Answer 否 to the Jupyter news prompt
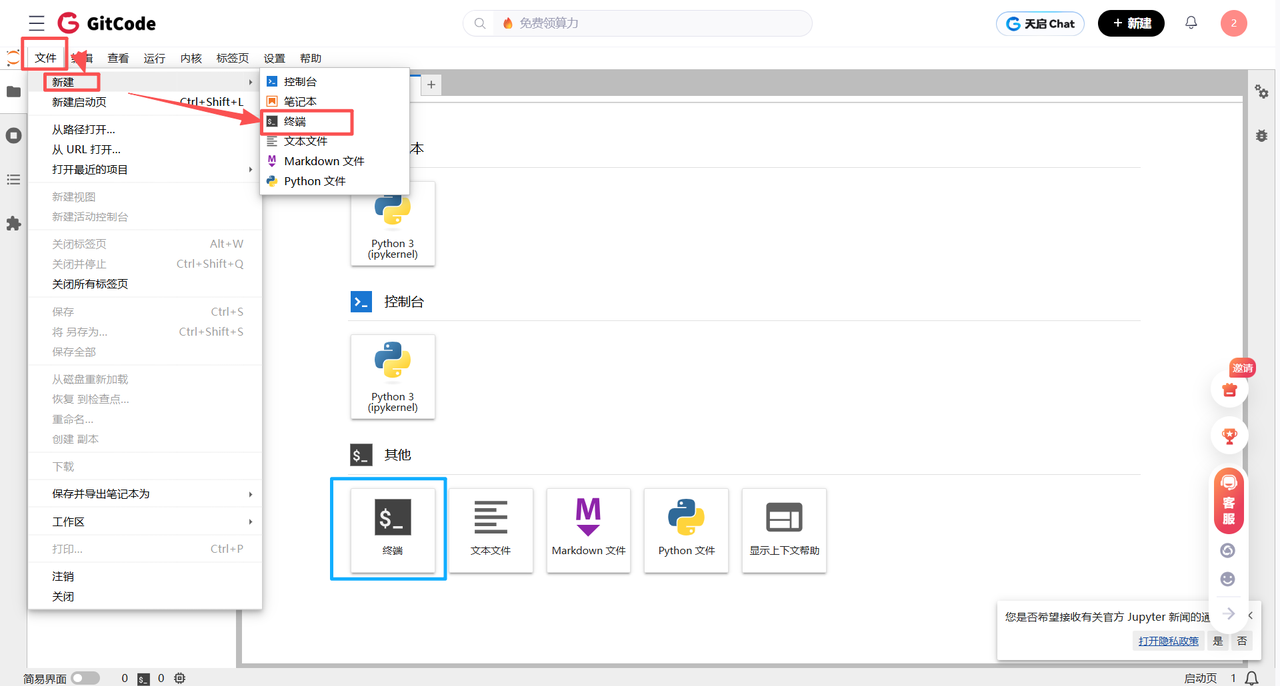The image size is (1280, 686). click(x=1242, y=641)
